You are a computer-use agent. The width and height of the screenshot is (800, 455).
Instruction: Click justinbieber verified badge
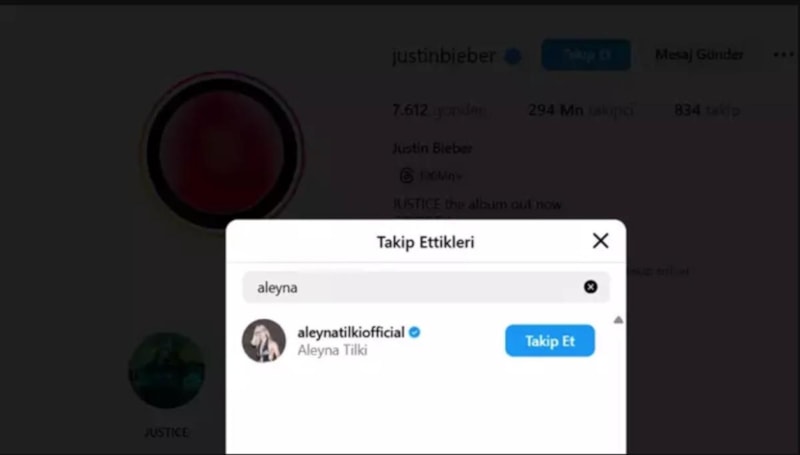513,56
